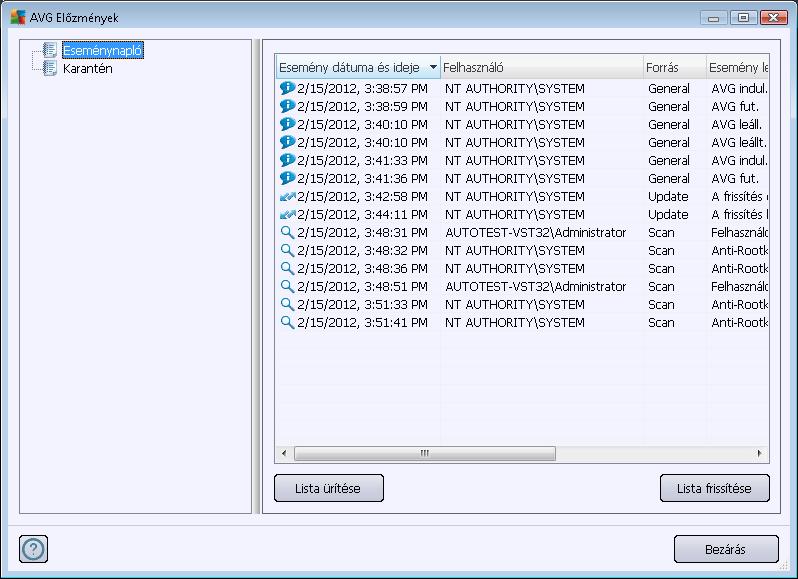798x579 pixels.
Task: Click AVG indul. in the 3:41:33 PM row
Action: pos(739,160)
